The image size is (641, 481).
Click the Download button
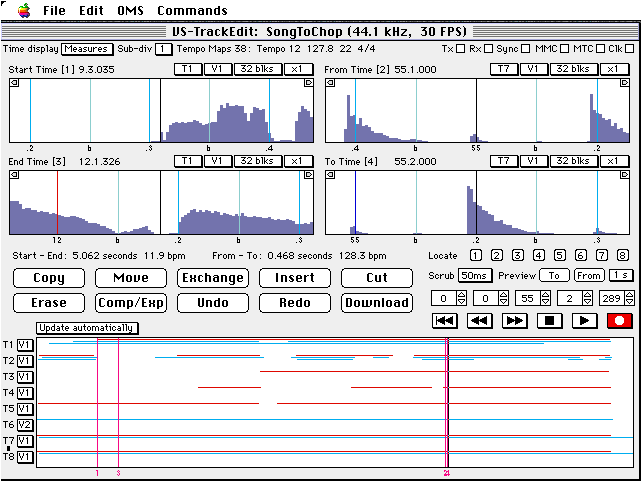377,303
